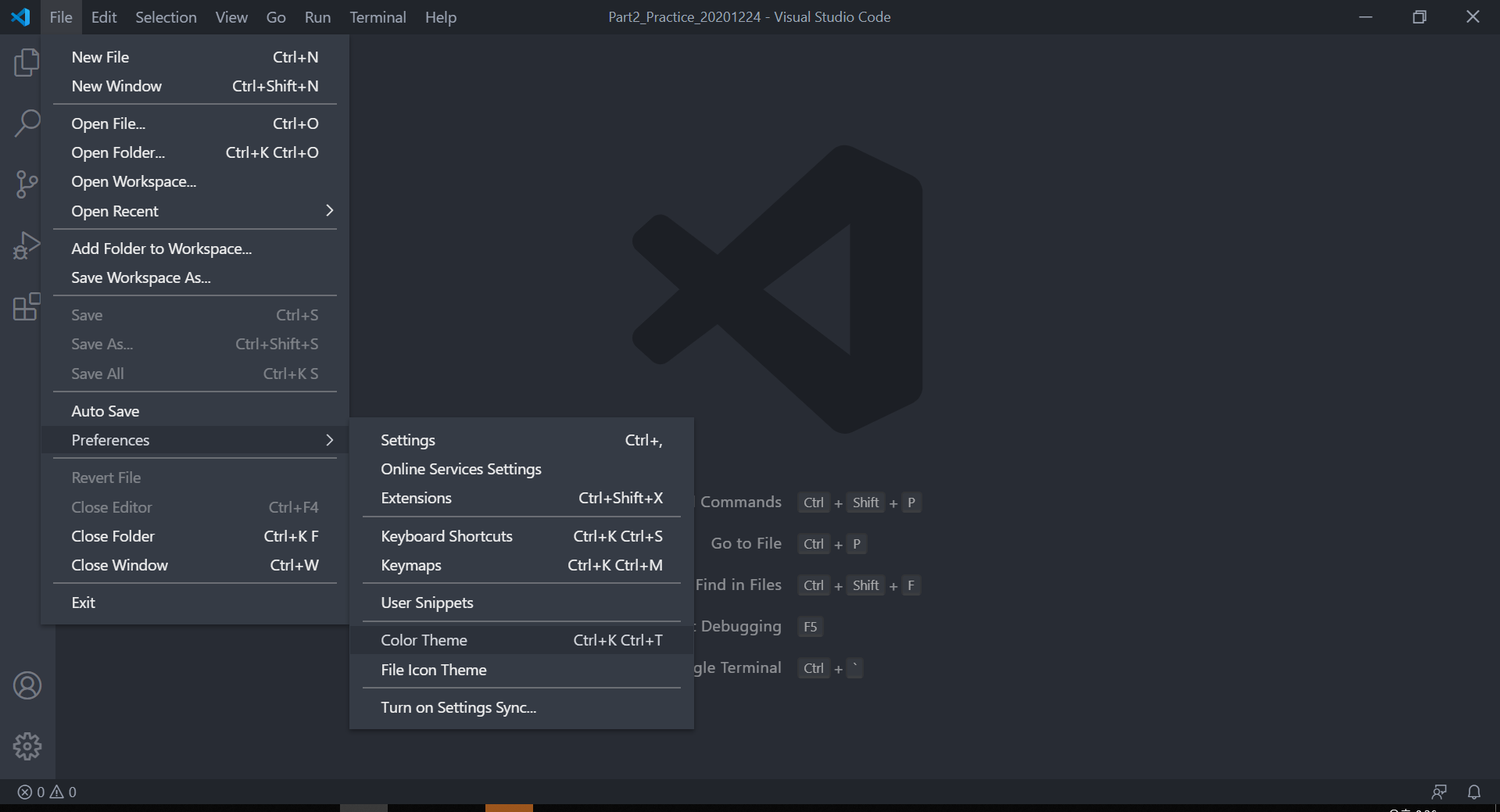
Task: Expand the Open Recent submenu arrow
Action: click(x=329, y=211)
